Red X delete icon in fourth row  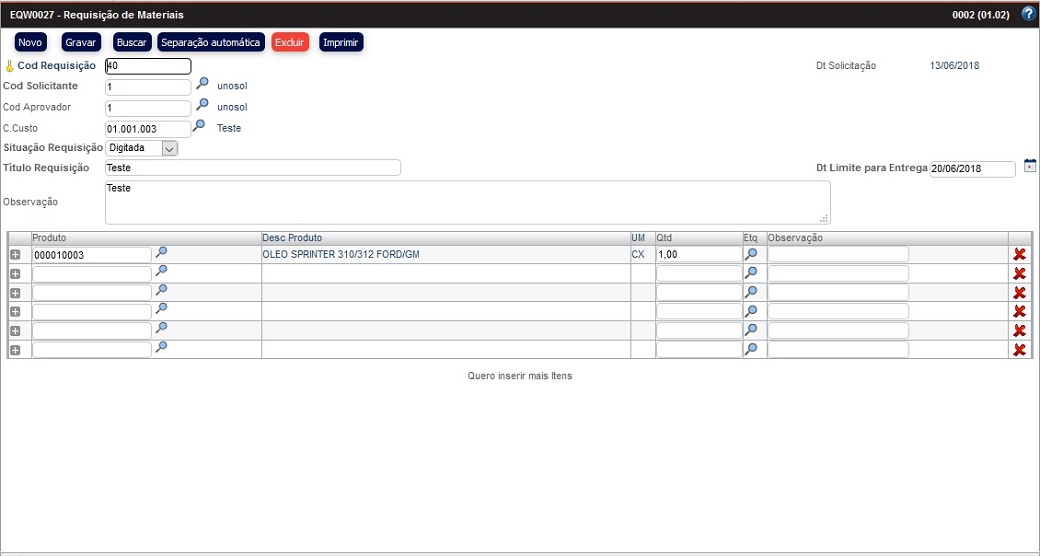tap(1020, 311)
